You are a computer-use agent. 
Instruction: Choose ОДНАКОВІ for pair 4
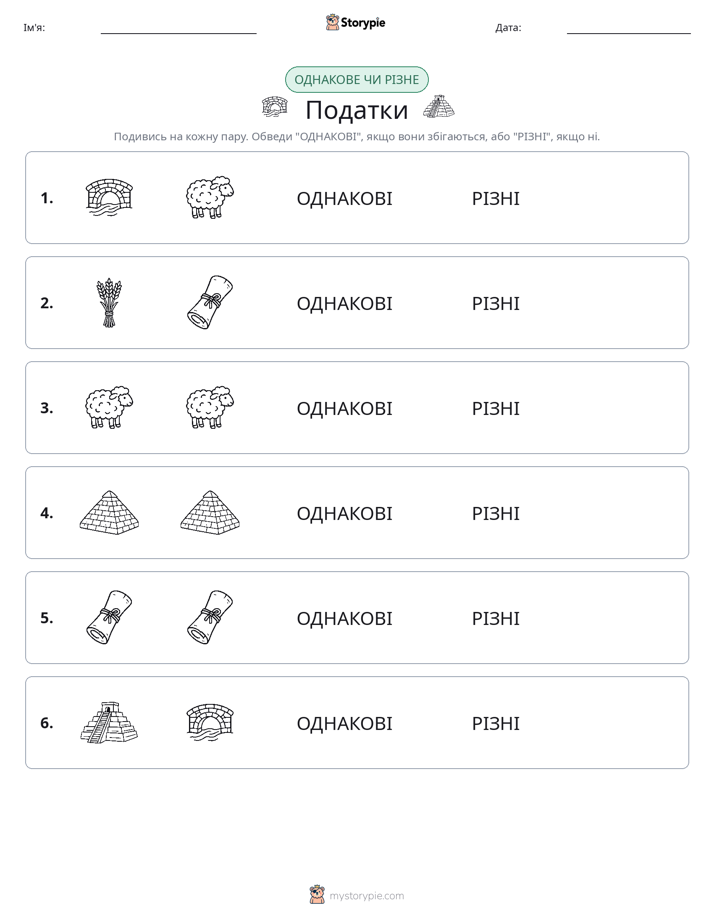[x=344, y=513]
